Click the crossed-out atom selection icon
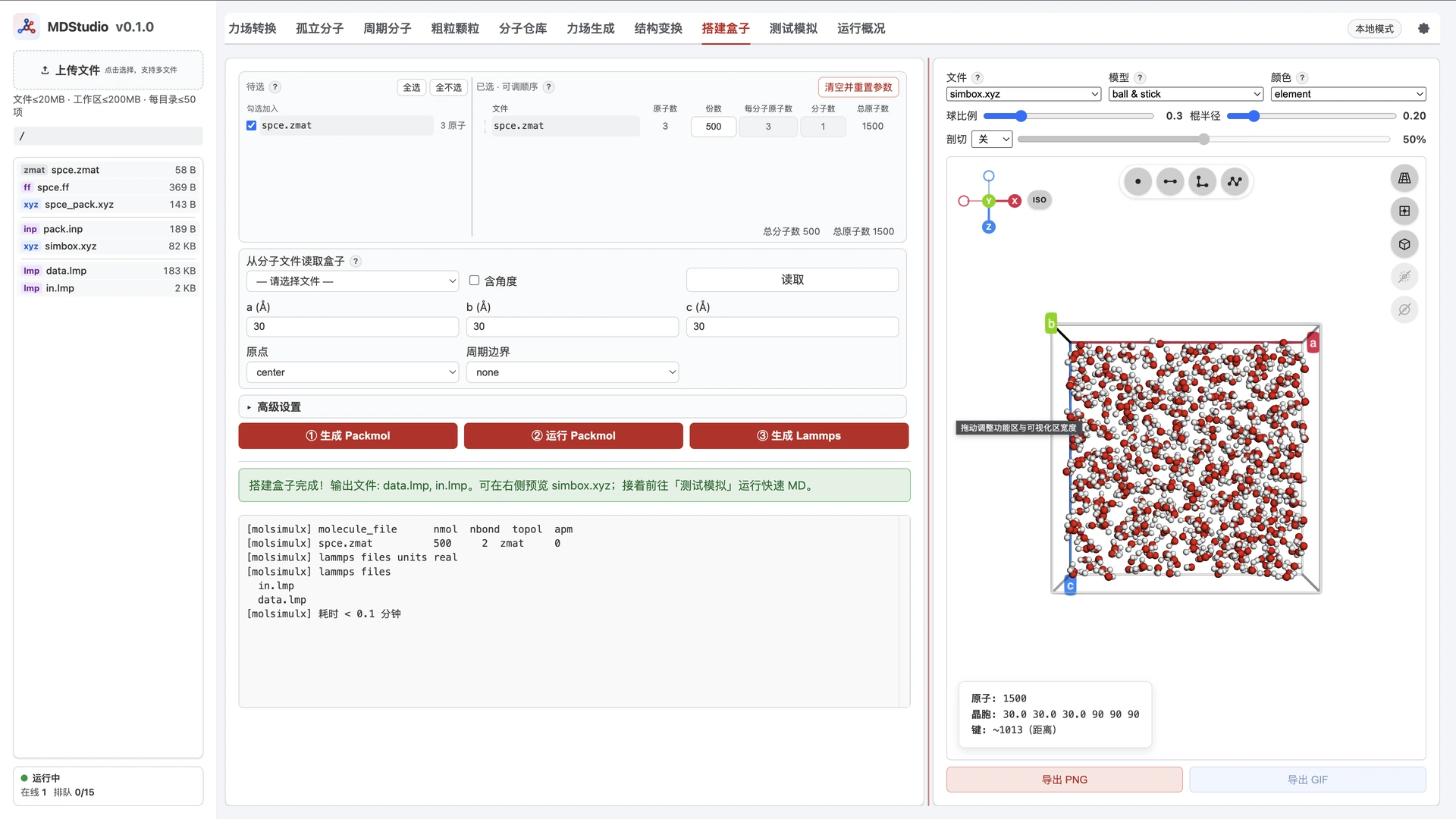 1404,277
